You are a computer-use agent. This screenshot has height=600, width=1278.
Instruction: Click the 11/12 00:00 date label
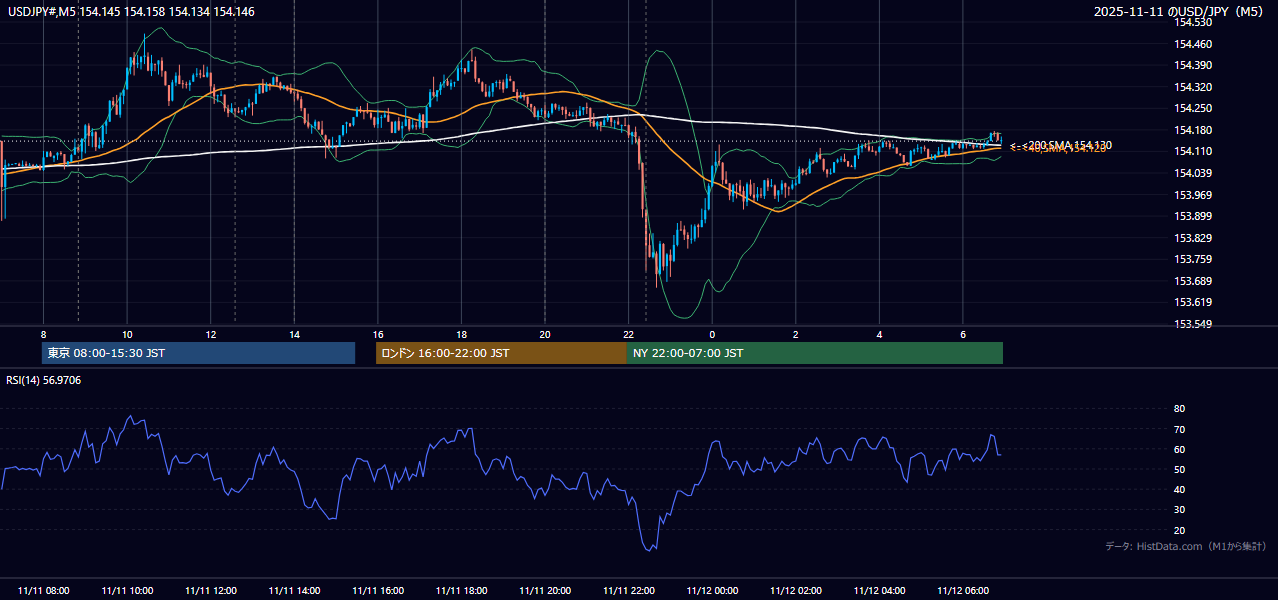click(712, 591)
